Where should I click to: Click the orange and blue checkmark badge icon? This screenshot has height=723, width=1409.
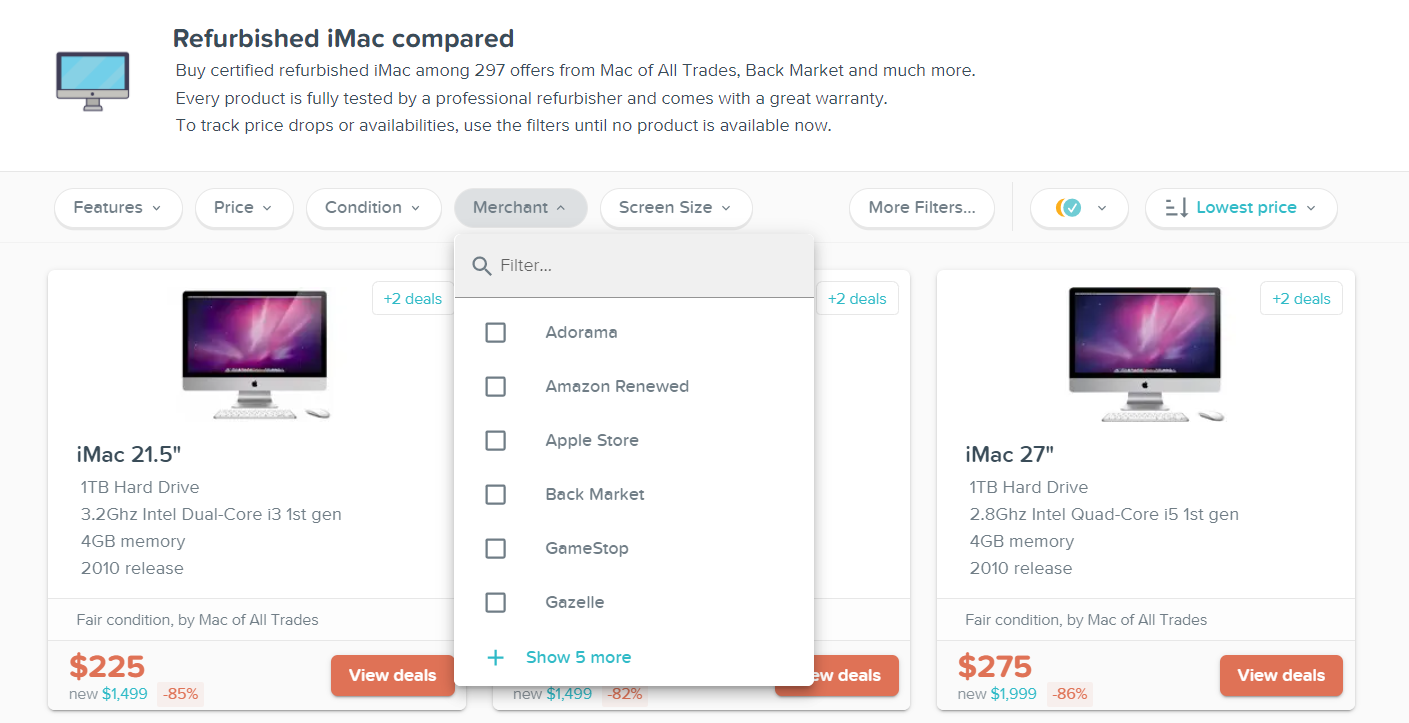(1068, 208)
